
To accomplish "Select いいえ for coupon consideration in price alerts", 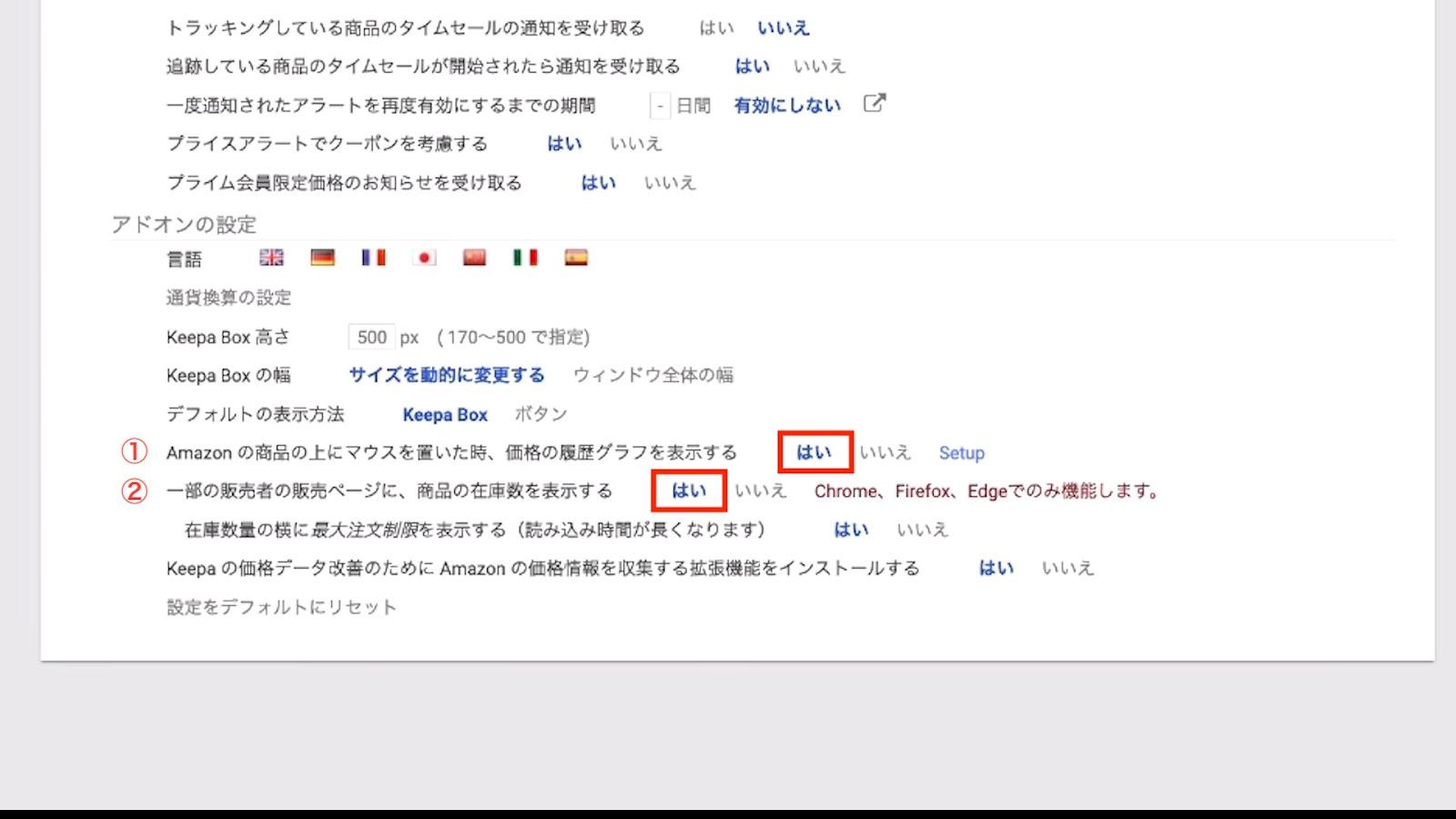I will coord(635,144).
